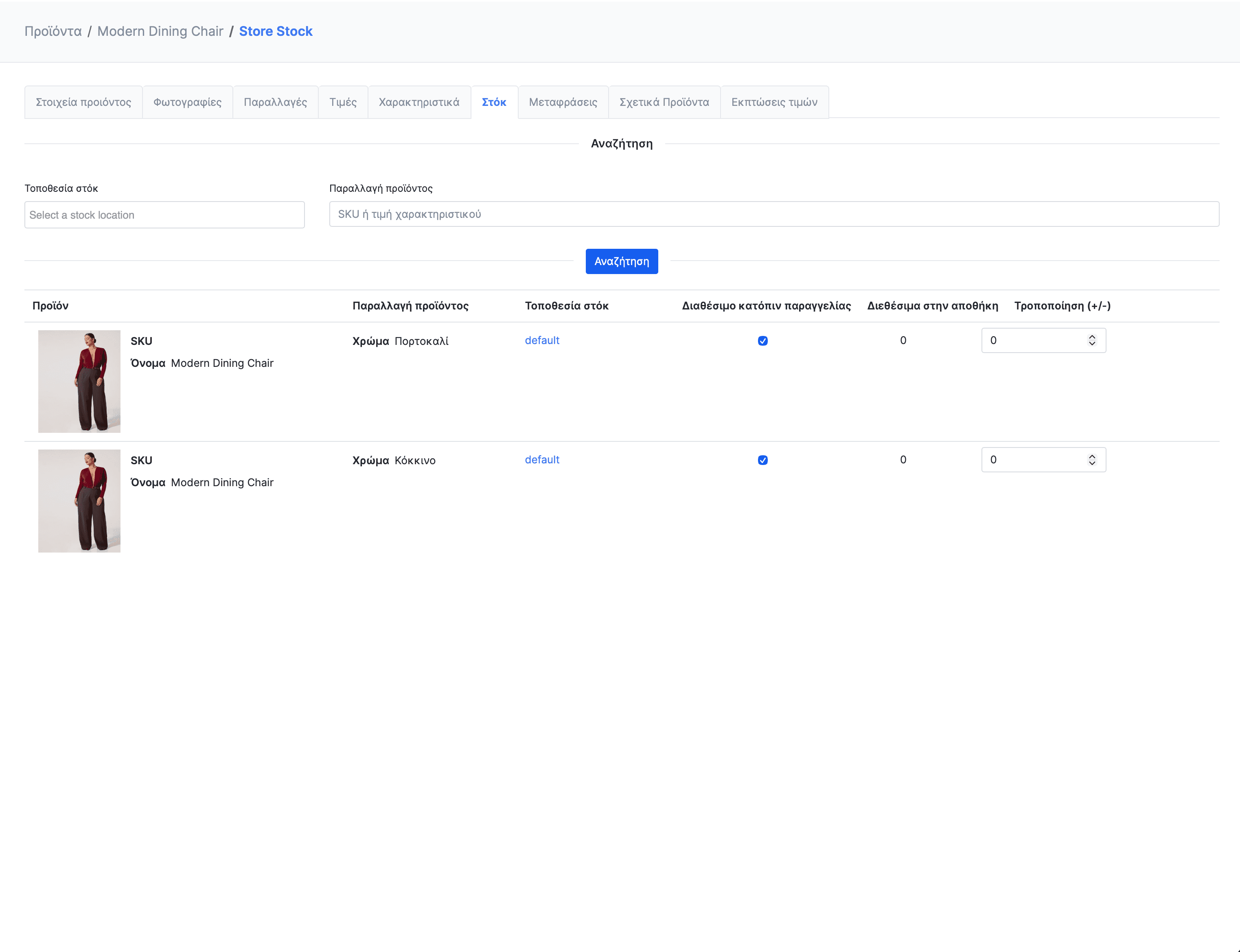Open default stock location link for Κόκκινο
This screenshot has width=1240, height=952.
pyautogui.click(x=541, y=460)
